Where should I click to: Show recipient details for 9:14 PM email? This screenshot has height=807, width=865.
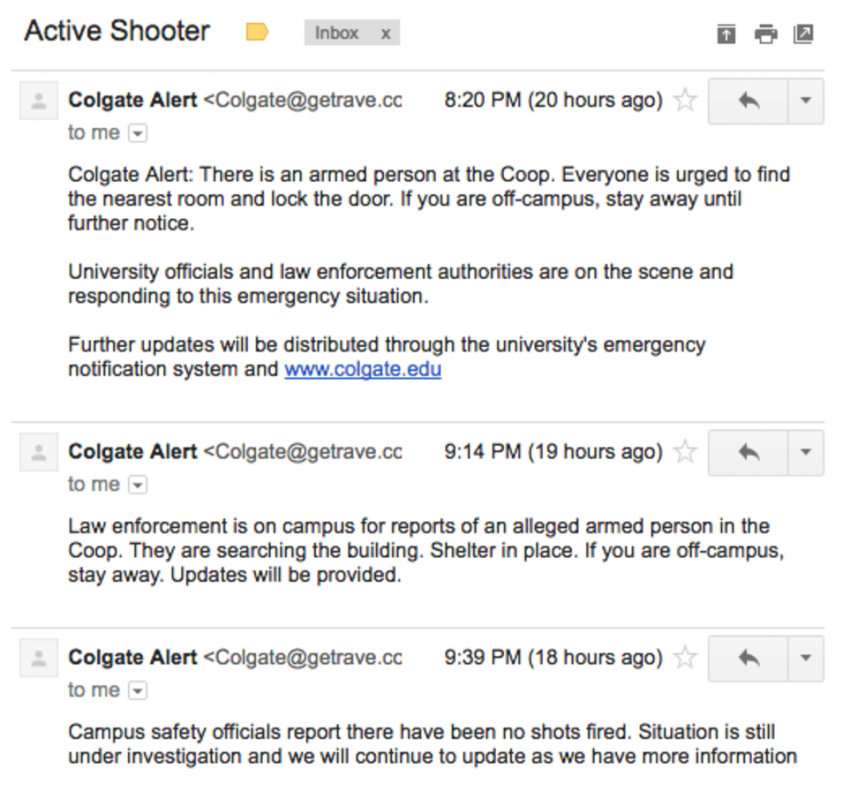tap(137, 485)
